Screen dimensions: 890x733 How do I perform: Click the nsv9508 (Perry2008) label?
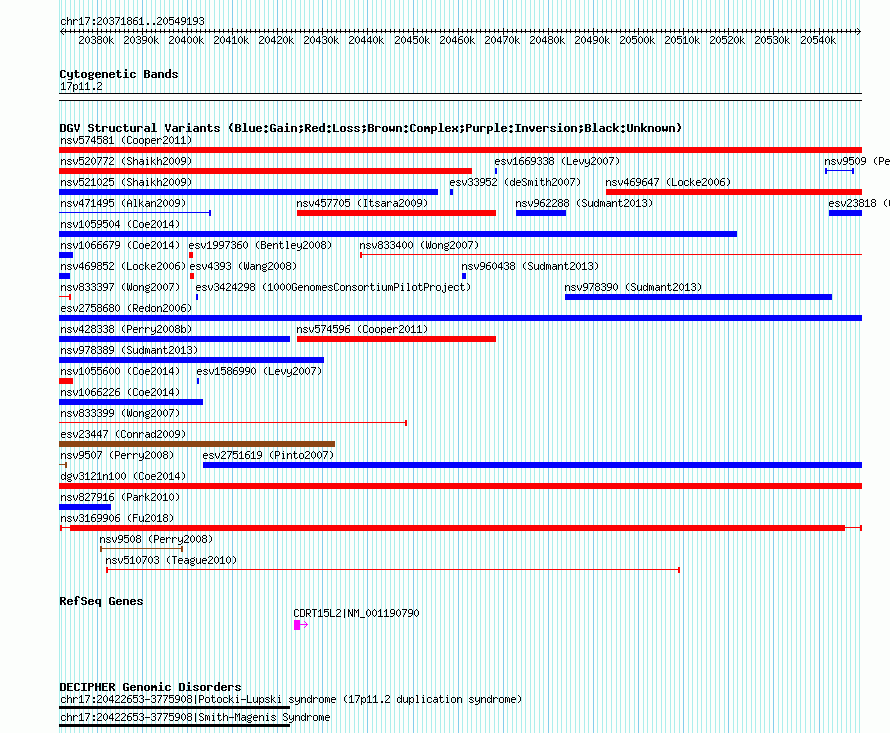tap(156, 539)
